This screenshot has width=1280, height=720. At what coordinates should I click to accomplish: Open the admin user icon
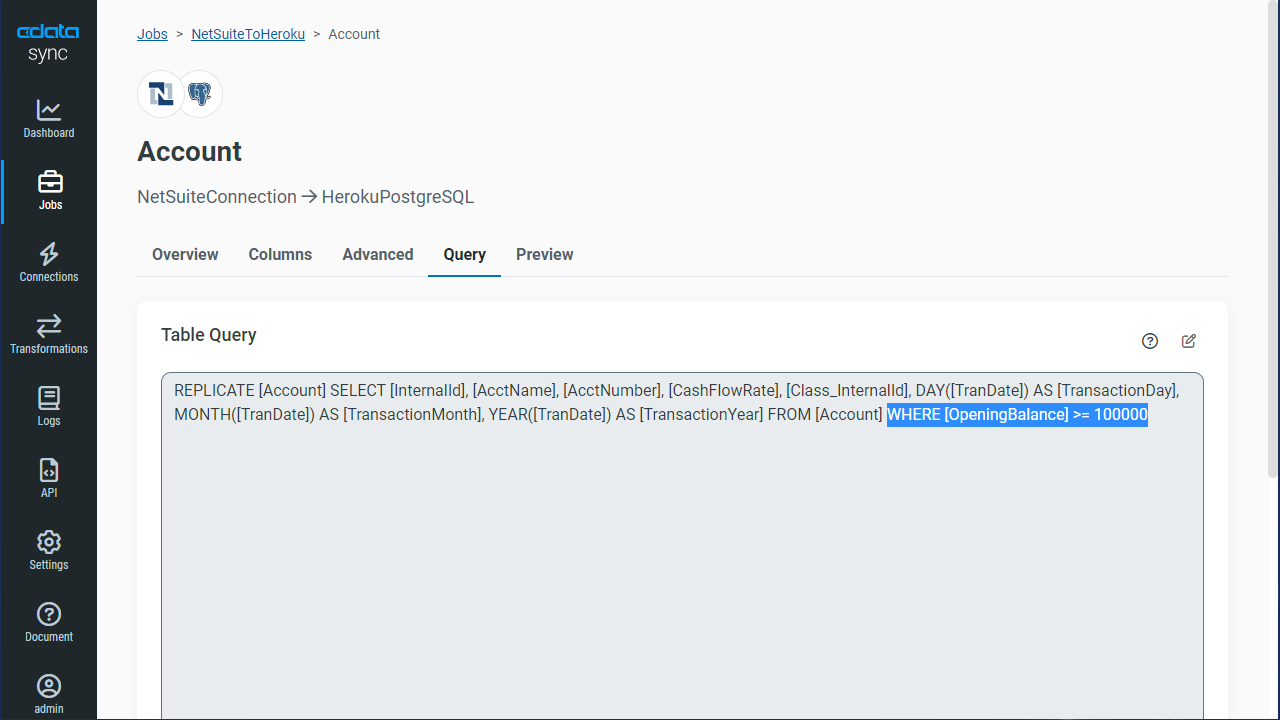49,694
